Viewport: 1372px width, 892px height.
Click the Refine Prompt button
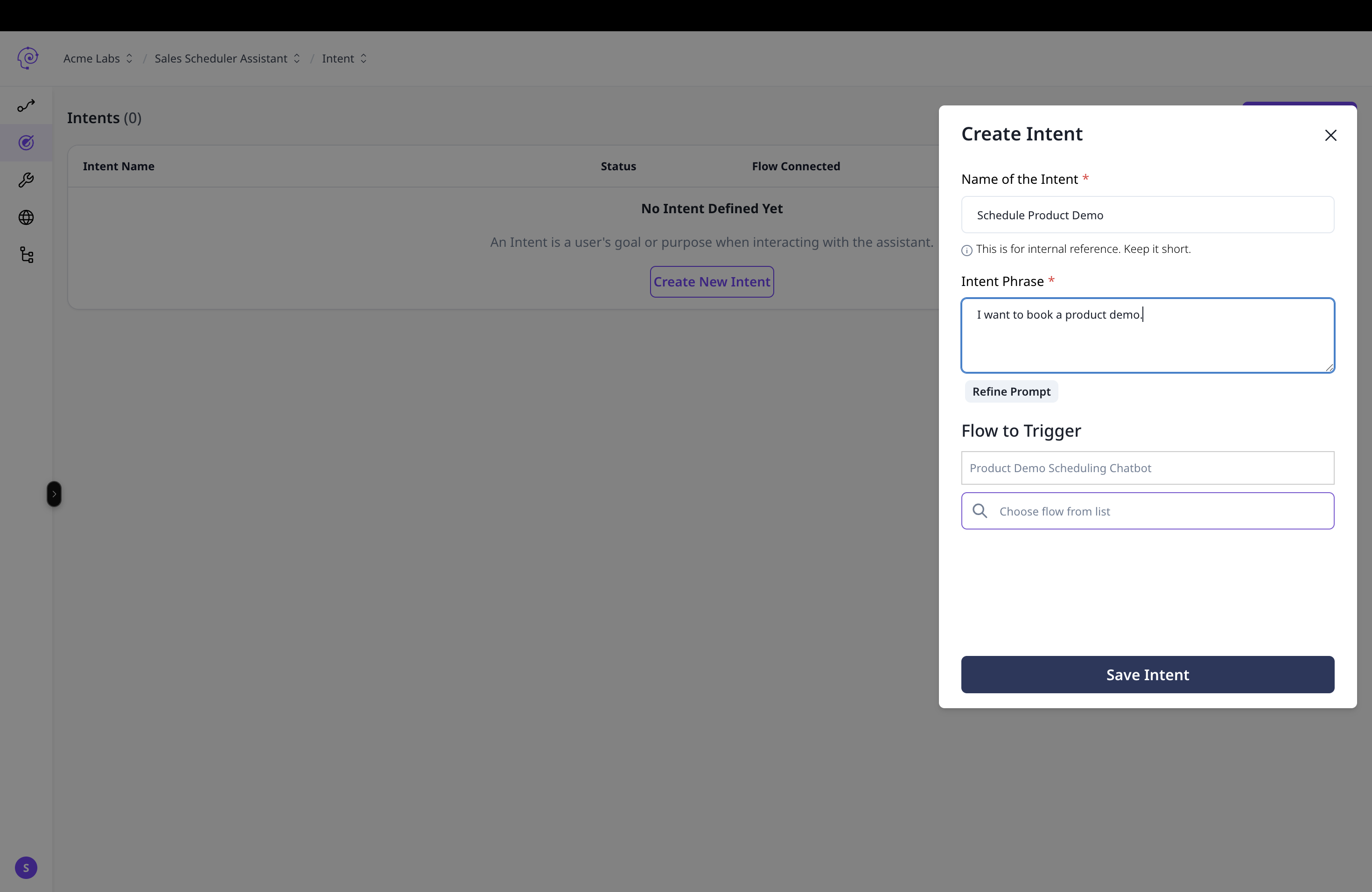point(1011,392)
